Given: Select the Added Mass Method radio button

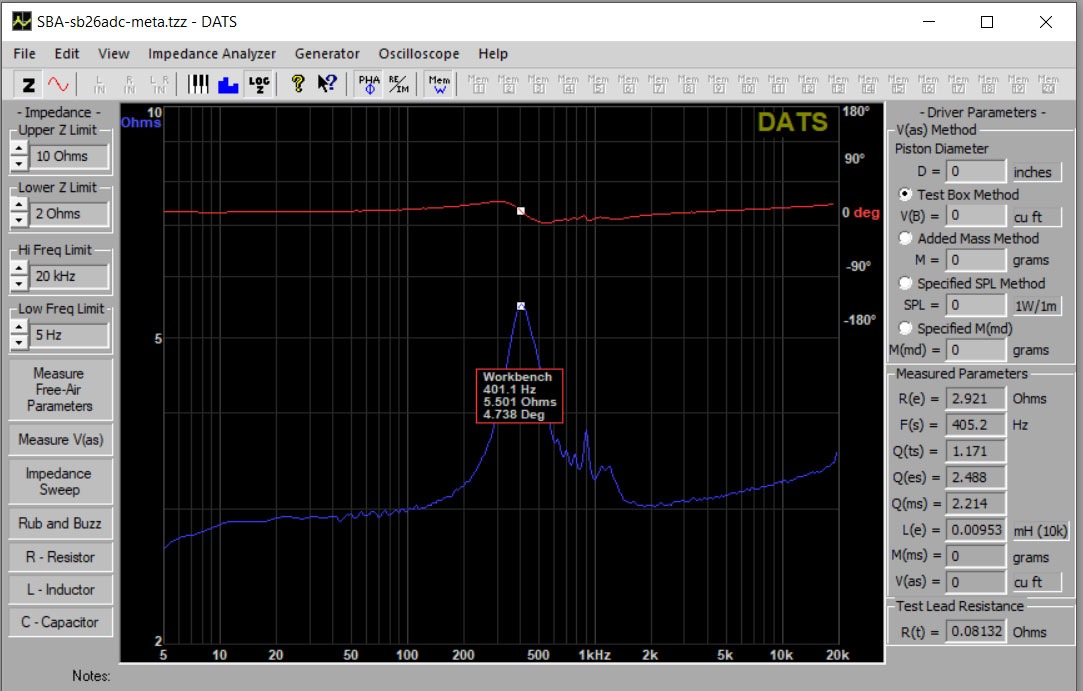Looking at the screenshot, I should pos(905,238).
